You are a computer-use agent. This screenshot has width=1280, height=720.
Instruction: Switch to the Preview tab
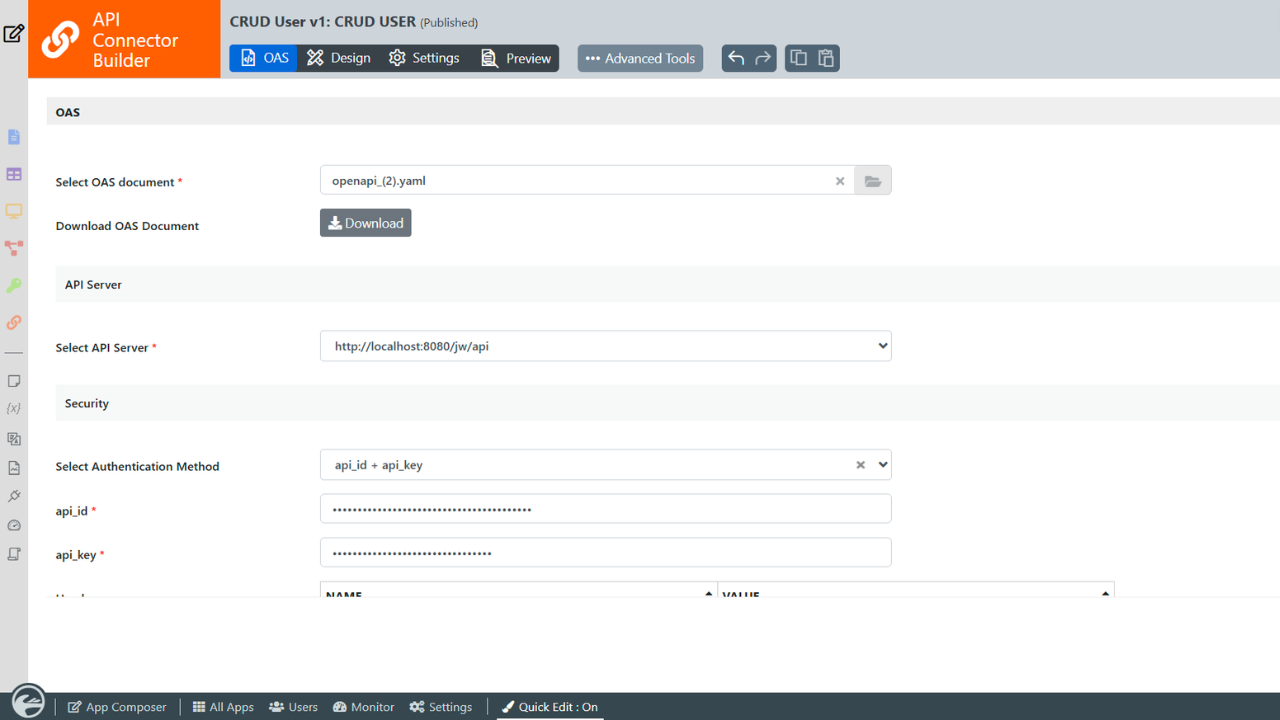point(516,58)
